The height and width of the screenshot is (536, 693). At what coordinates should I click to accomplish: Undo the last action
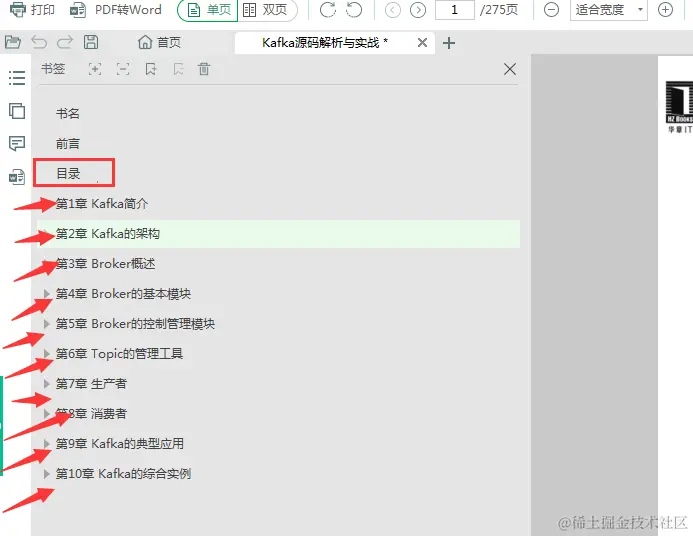39,42
